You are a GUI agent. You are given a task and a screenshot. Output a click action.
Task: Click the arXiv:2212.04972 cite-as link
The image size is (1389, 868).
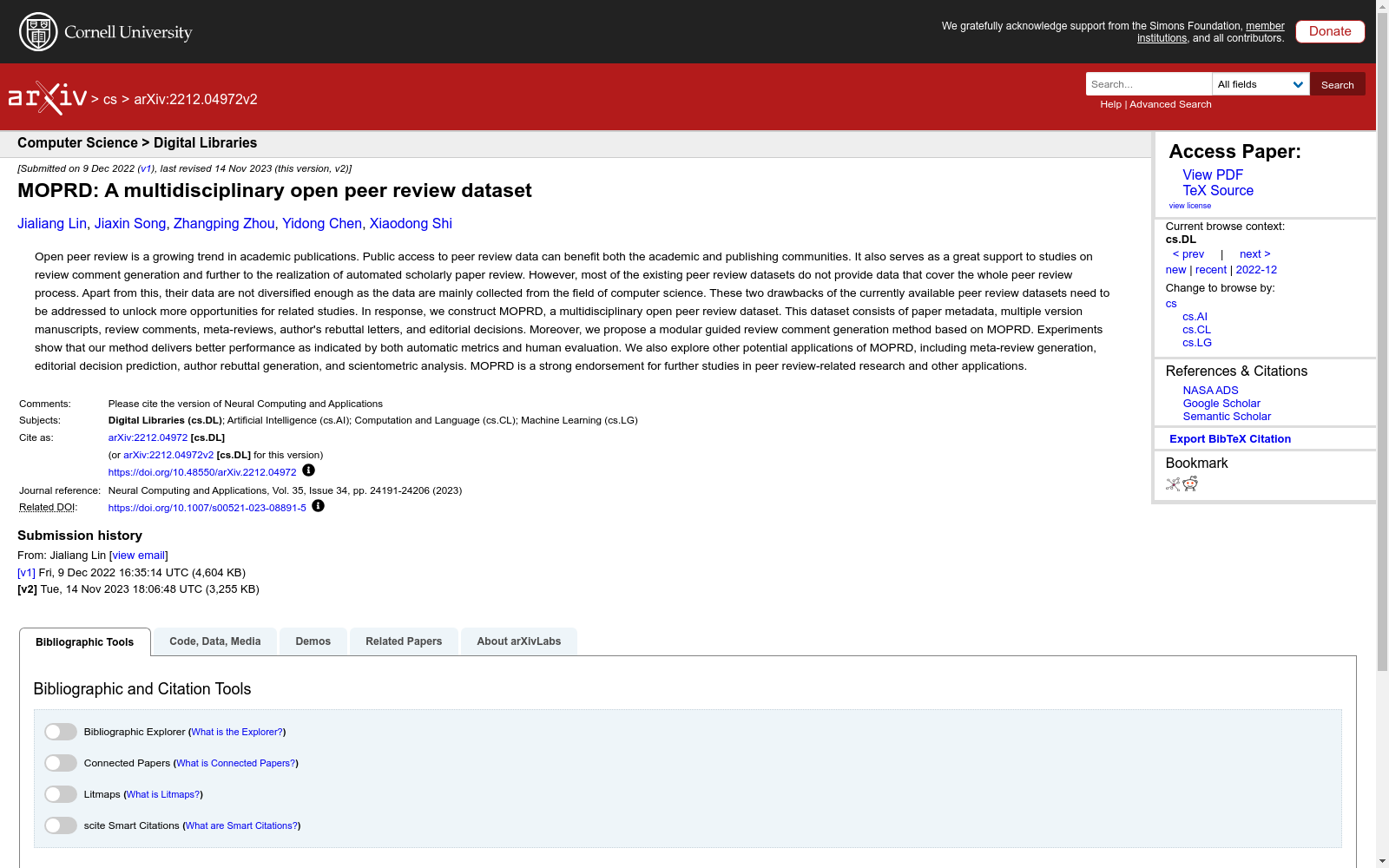[x=148, y=438]
